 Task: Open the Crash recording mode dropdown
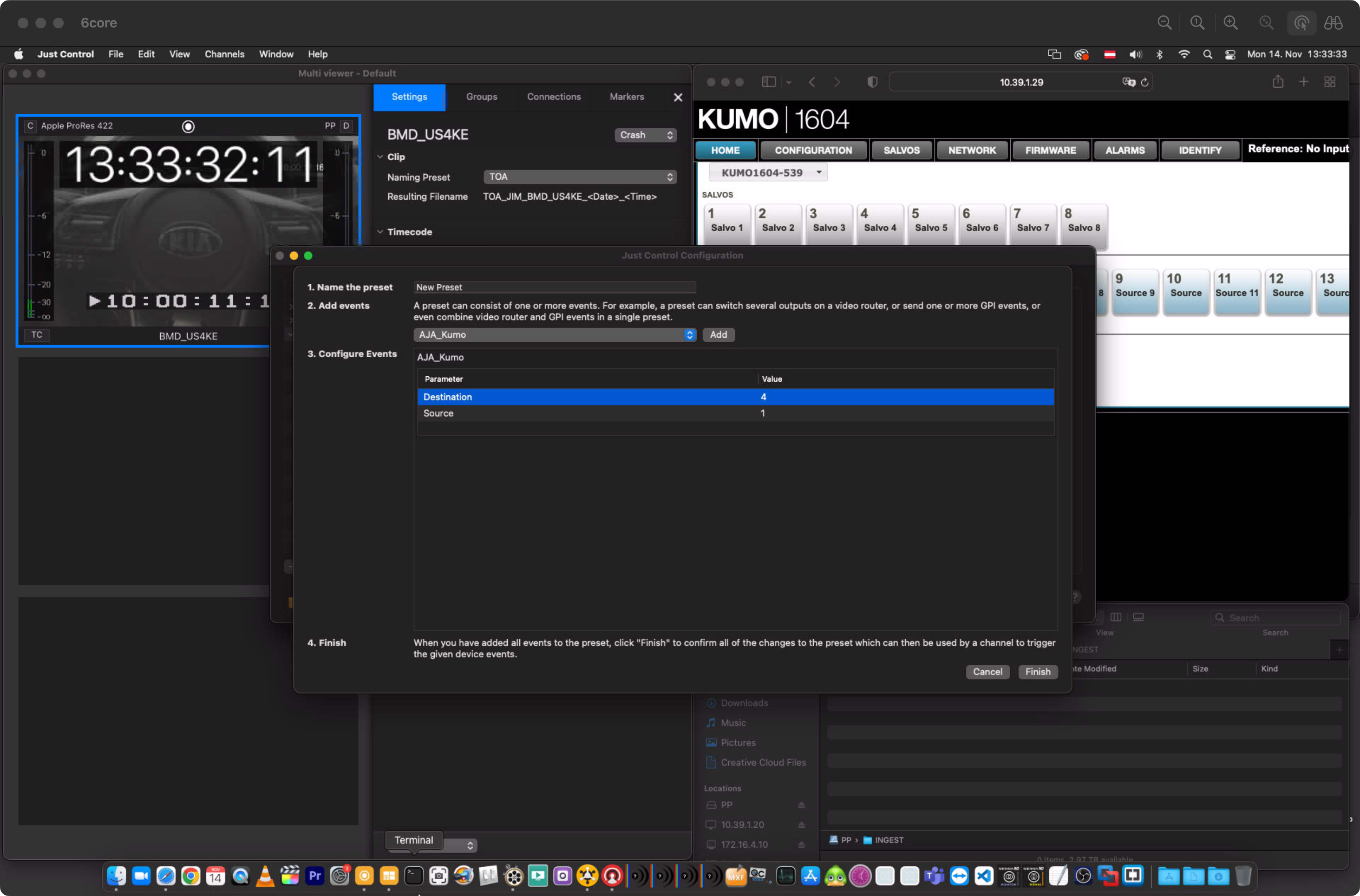point(646,135)
